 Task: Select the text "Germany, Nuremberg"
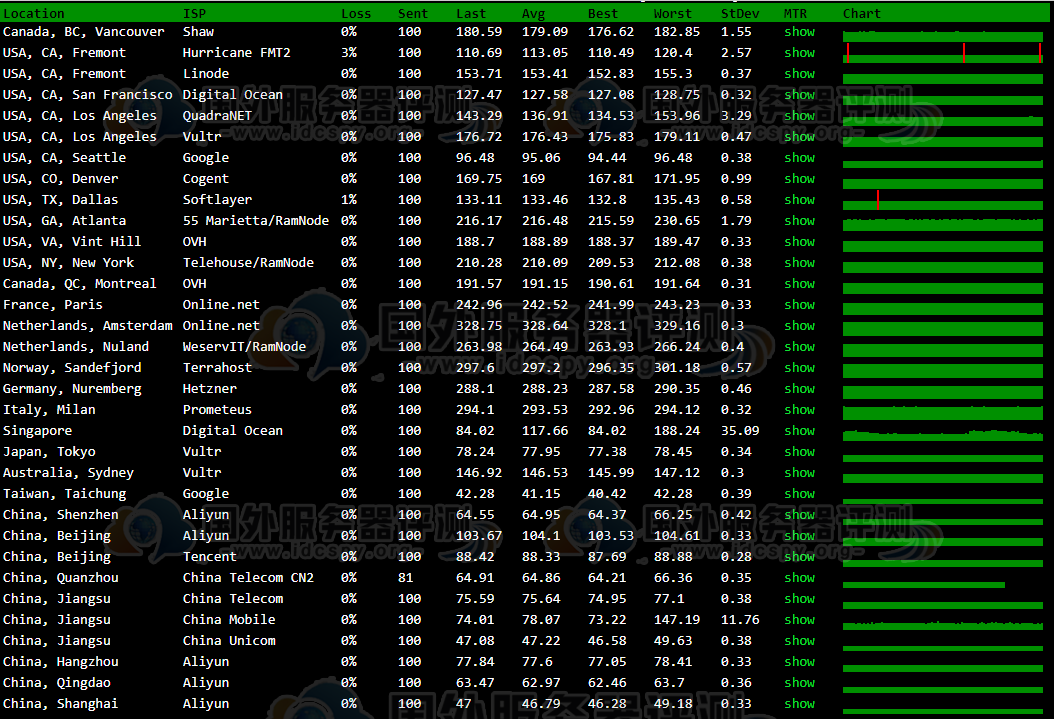coord(72,388)
